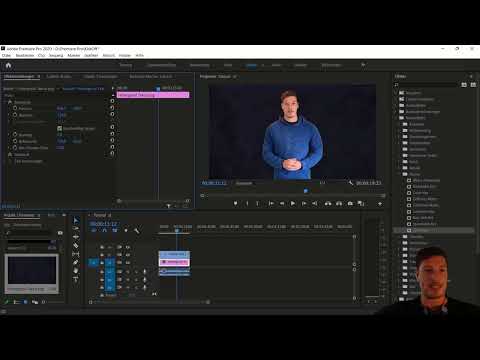Select the Ripple Edit tool
The height and width of the screenshot is (360, 480).
click(x=76, y=237)
